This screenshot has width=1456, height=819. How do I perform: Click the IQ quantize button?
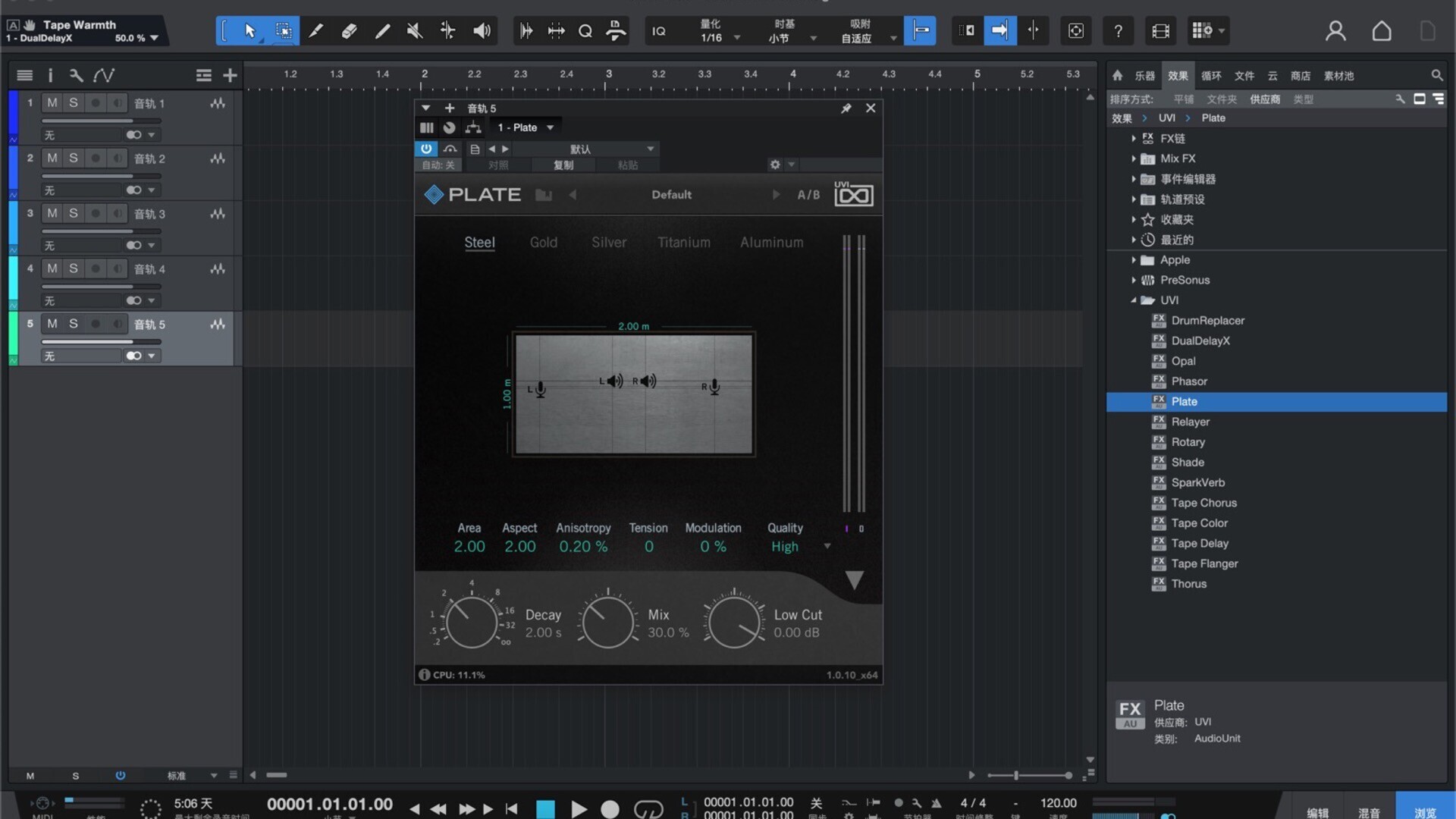tap(659, 31)
